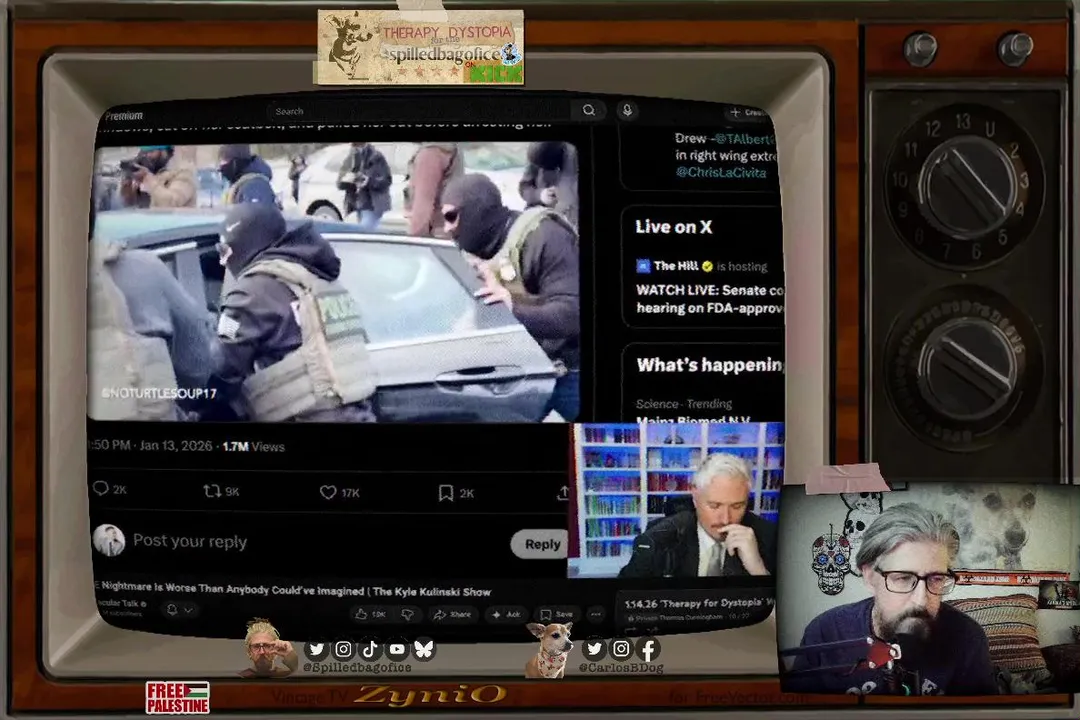
Task: Click the voice search microphone icon
Action: [x=627, y=110]
